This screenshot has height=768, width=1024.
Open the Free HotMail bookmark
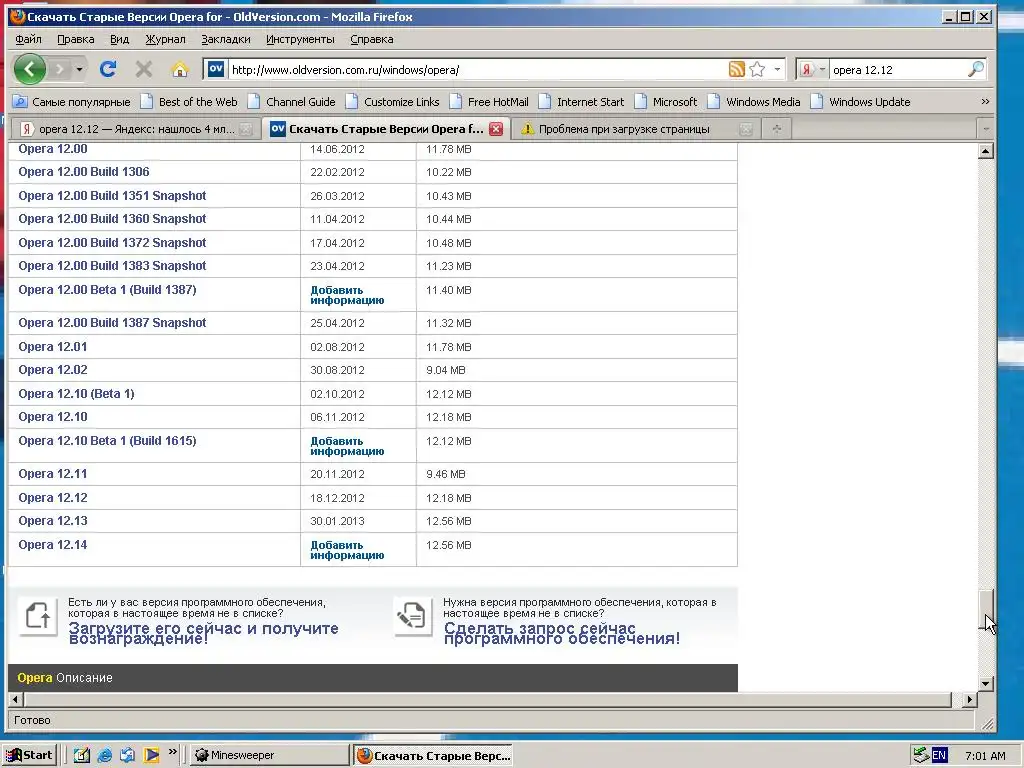click(x=489, y=102)
